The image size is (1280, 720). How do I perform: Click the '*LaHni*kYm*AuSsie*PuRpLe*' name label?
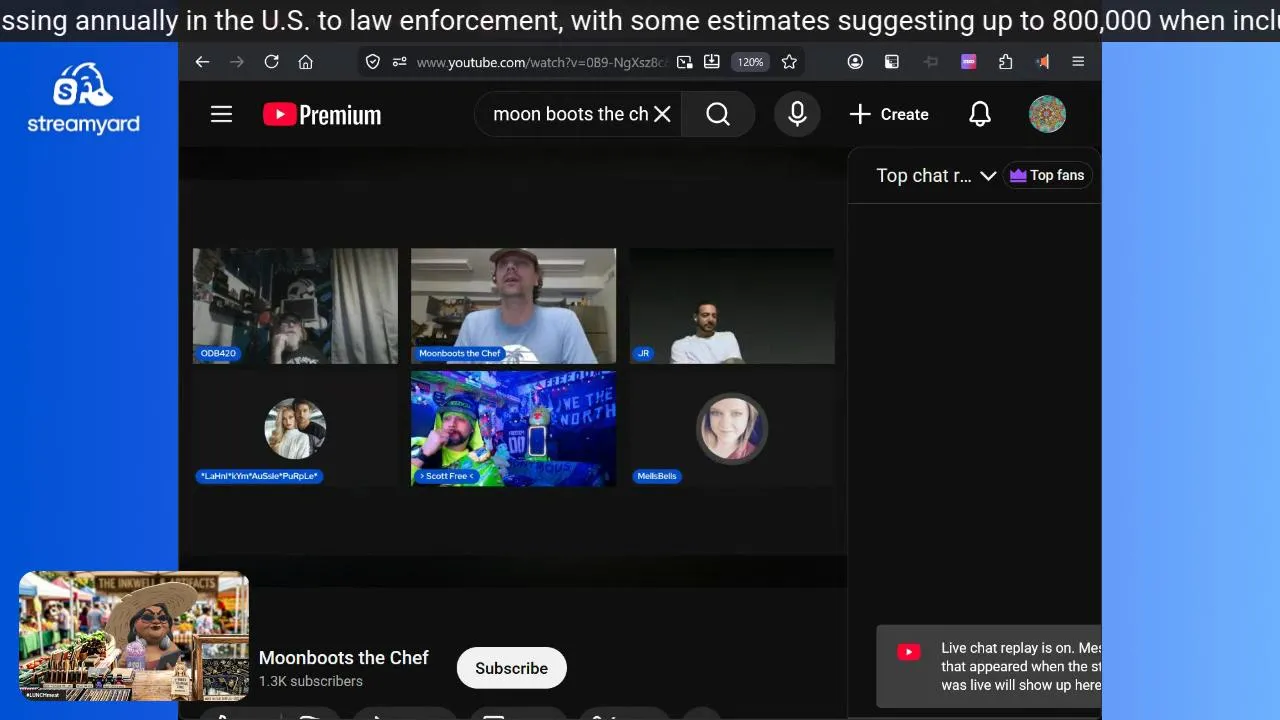(259, 476)
